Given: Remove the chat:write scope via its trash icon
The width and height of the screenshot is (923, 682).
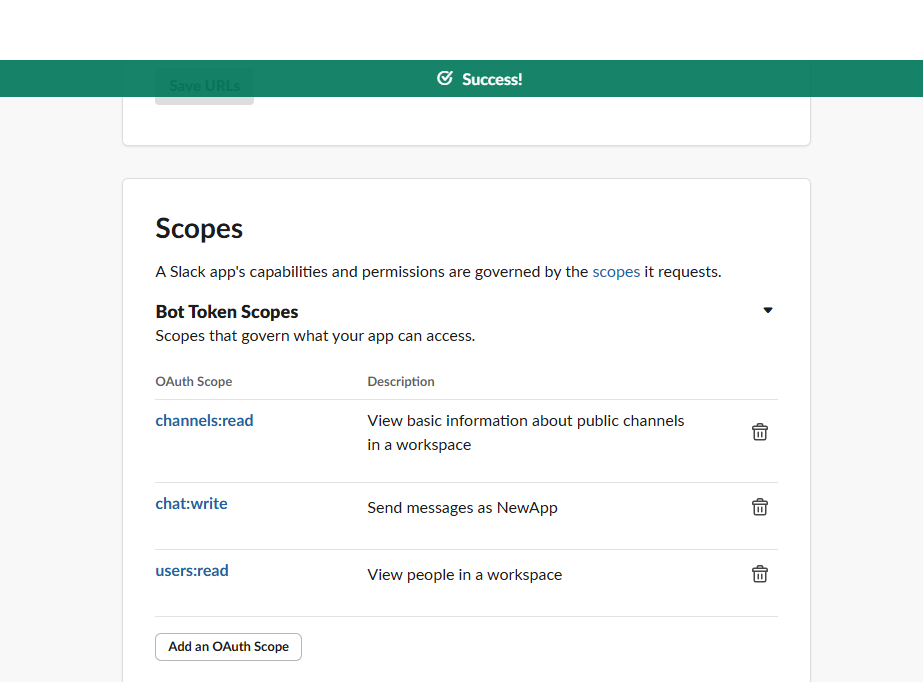Looking at the screenshot, I should (760, 507).
